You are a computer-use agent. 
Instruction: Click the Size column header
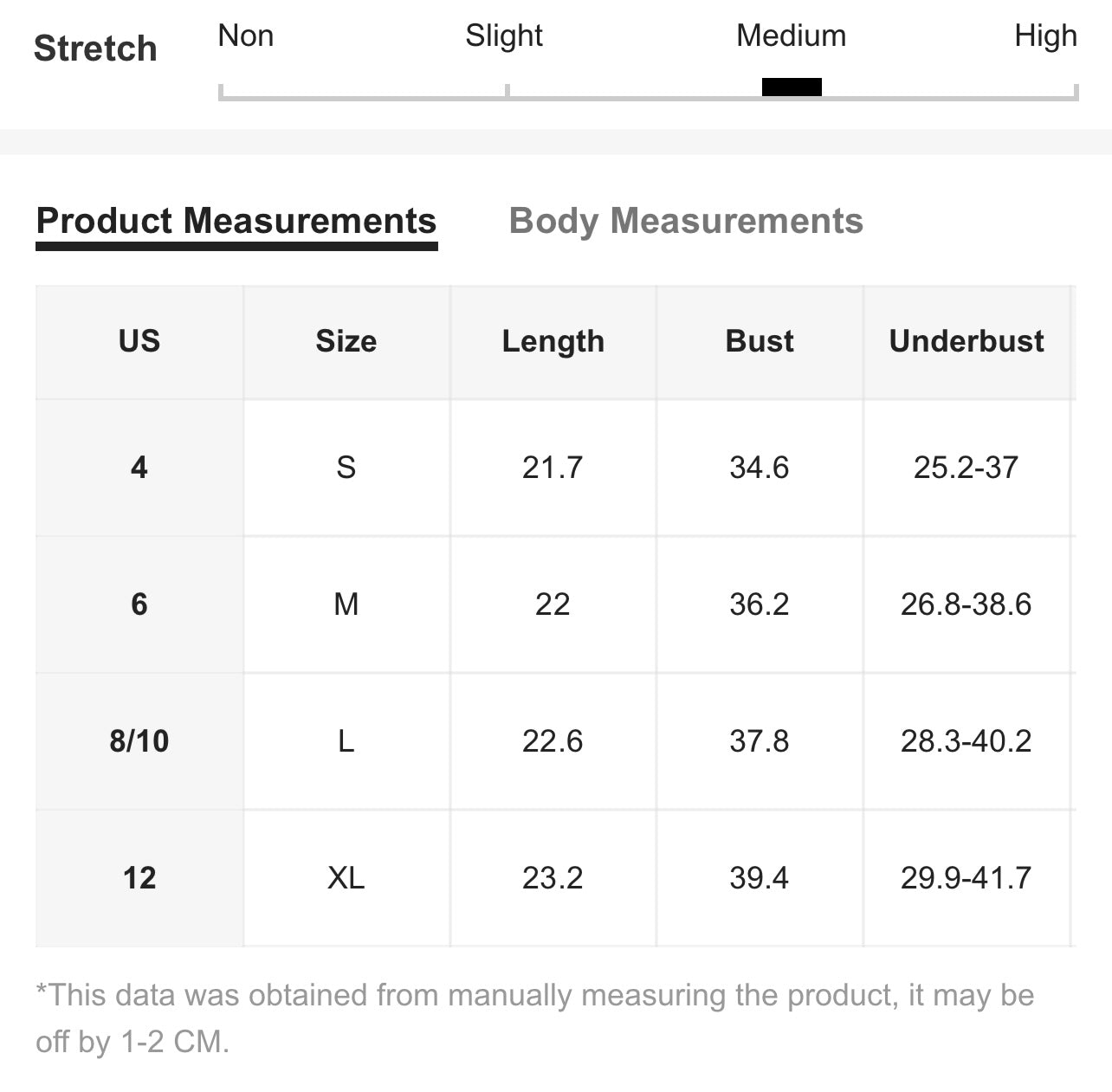tap(346, 341)
